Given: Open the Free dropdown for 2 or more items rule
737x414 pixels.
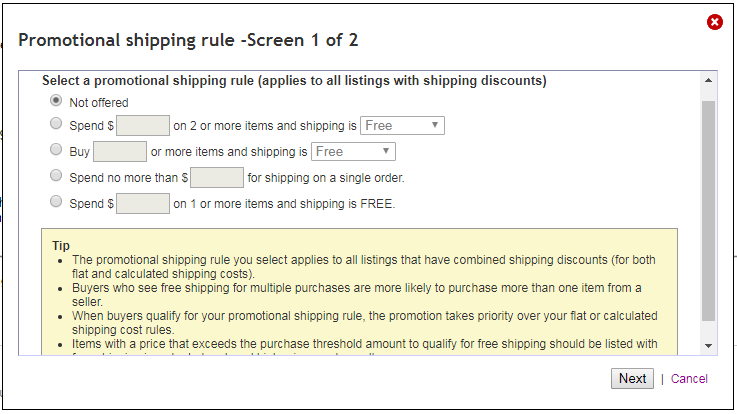Looking at the screenshot, I should point(402,125).
